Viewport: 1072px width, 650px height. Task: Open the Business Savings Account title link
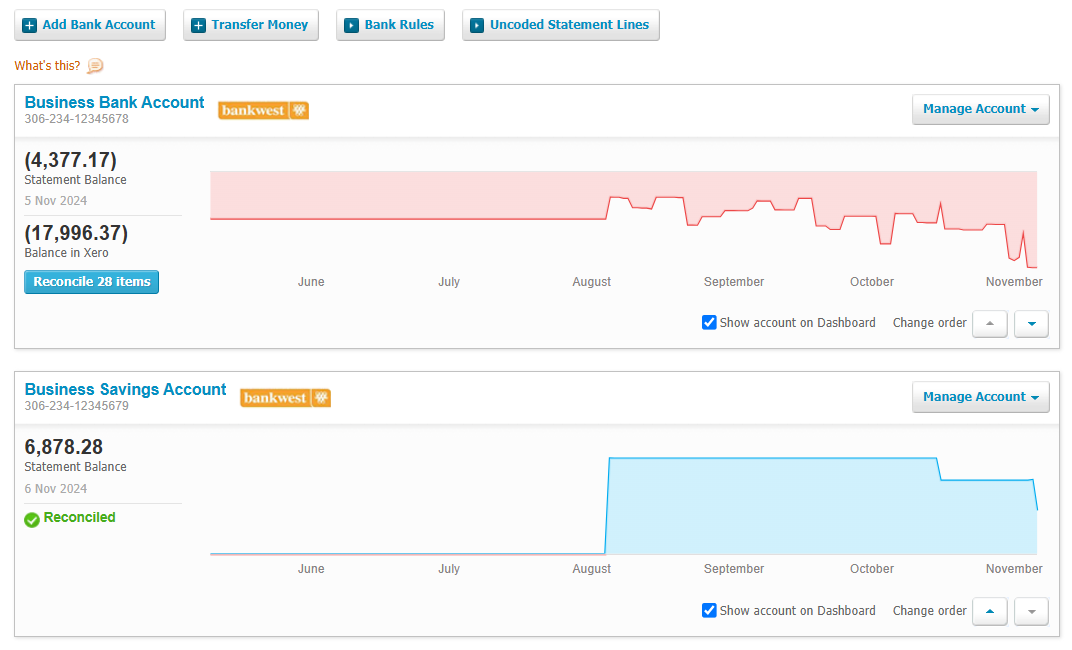[x=125, y=390]
